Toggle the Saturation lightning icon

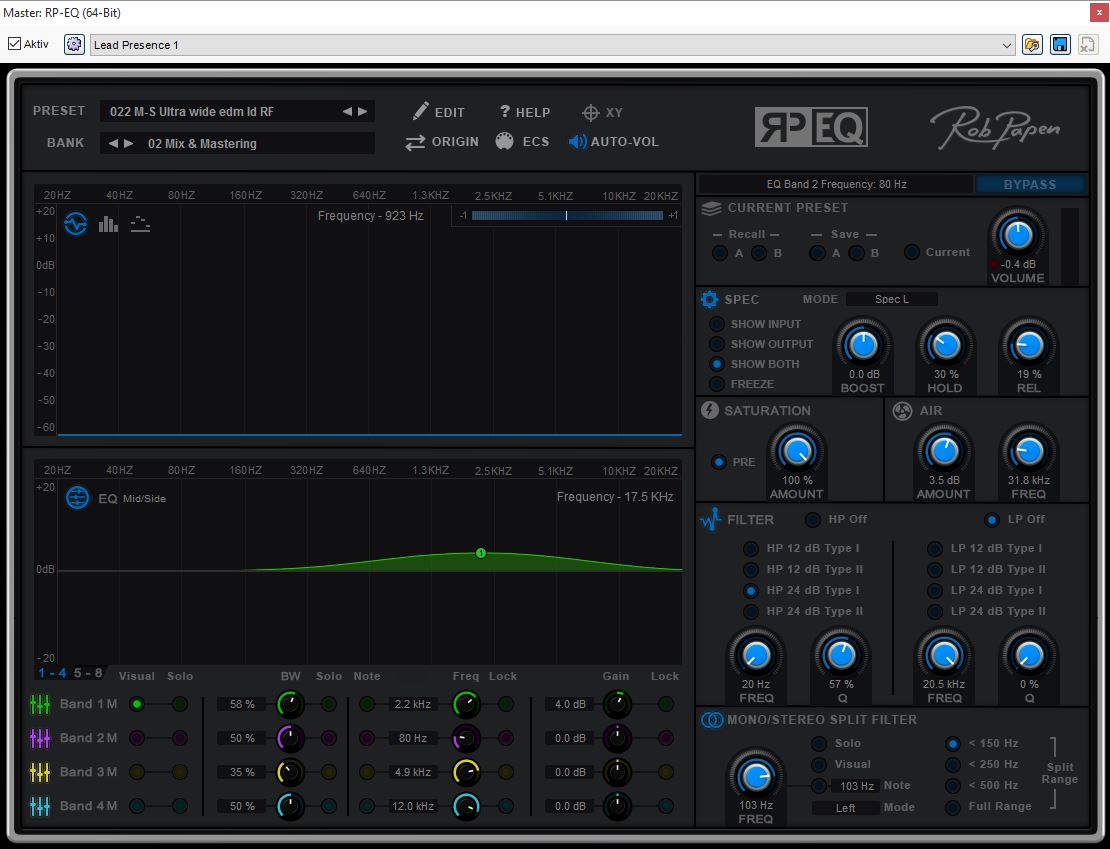pos(709,410)
